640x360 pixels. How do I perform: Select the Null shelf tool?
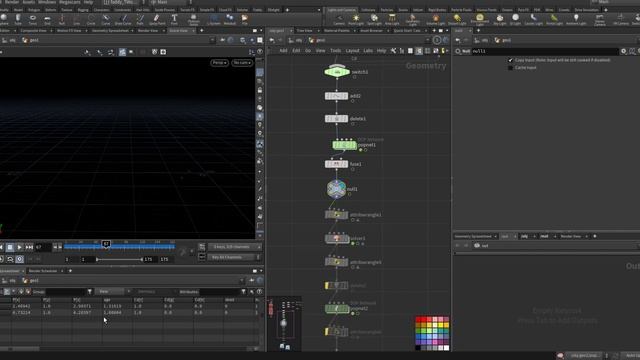pos(62,19)
